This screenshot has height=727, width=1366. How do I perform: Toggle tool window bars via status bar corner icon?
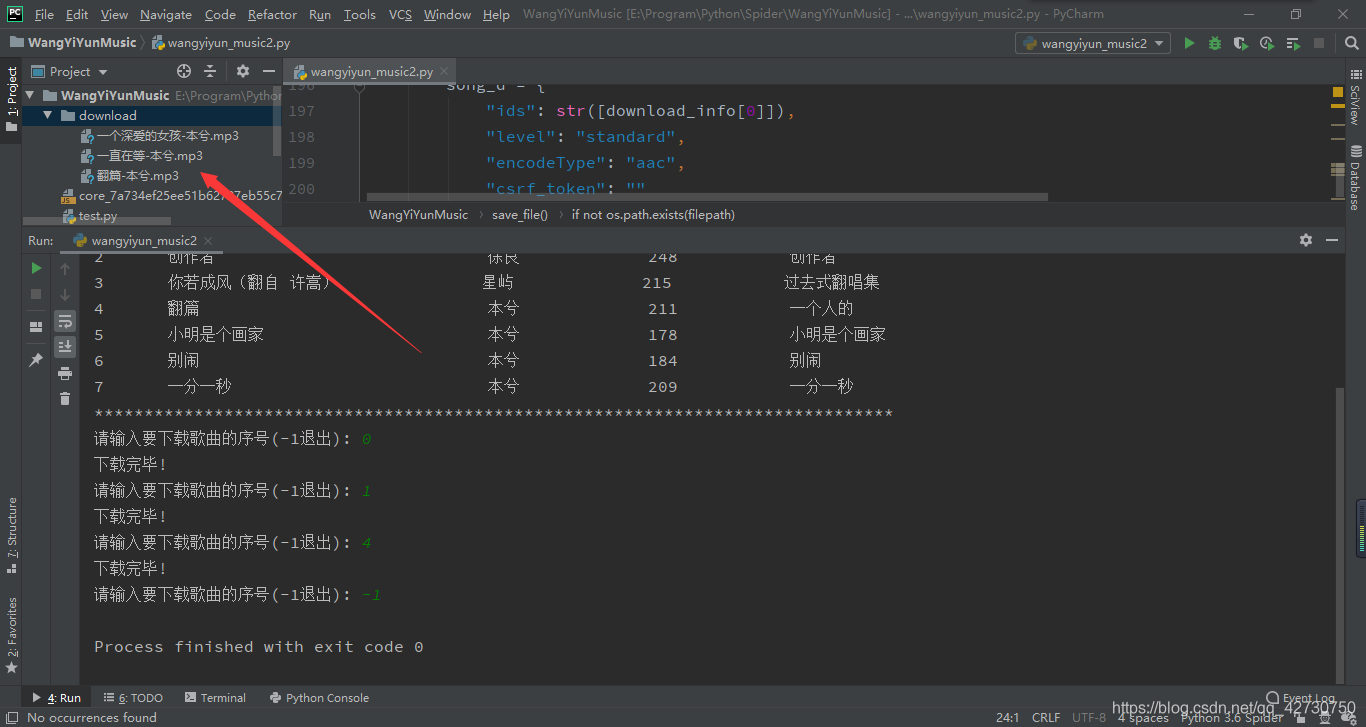(11, 717)
